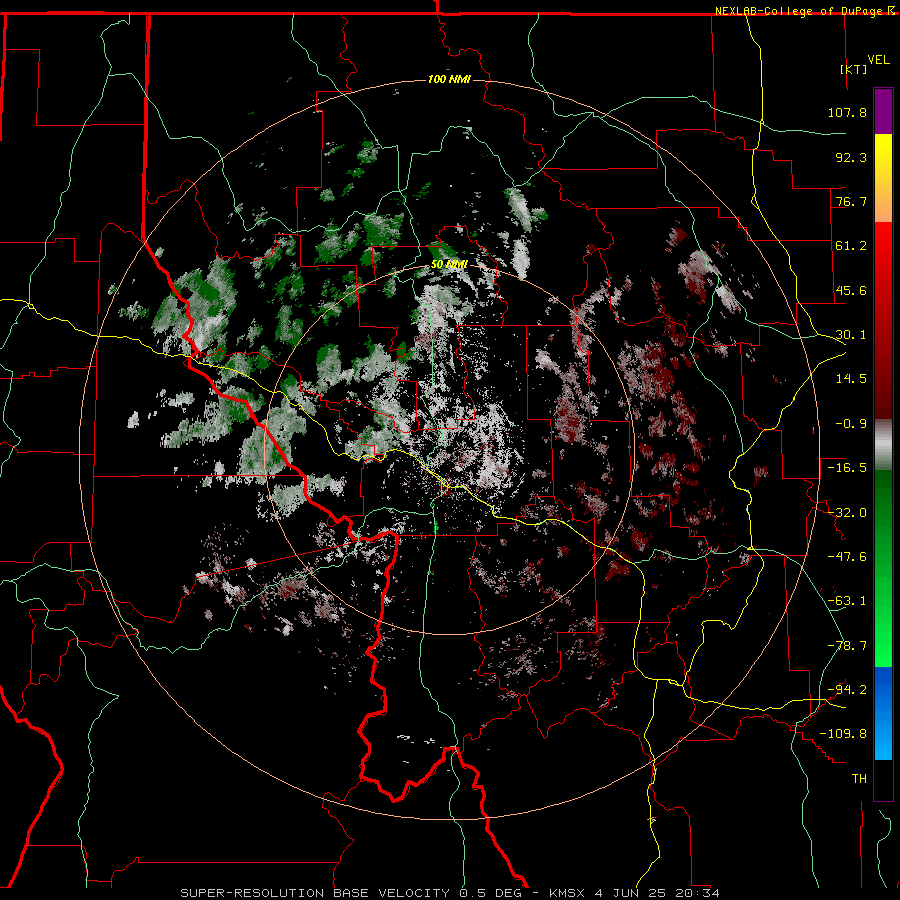
Task: Click the -47.6 velocity scale value
Action: click(847, 557)
